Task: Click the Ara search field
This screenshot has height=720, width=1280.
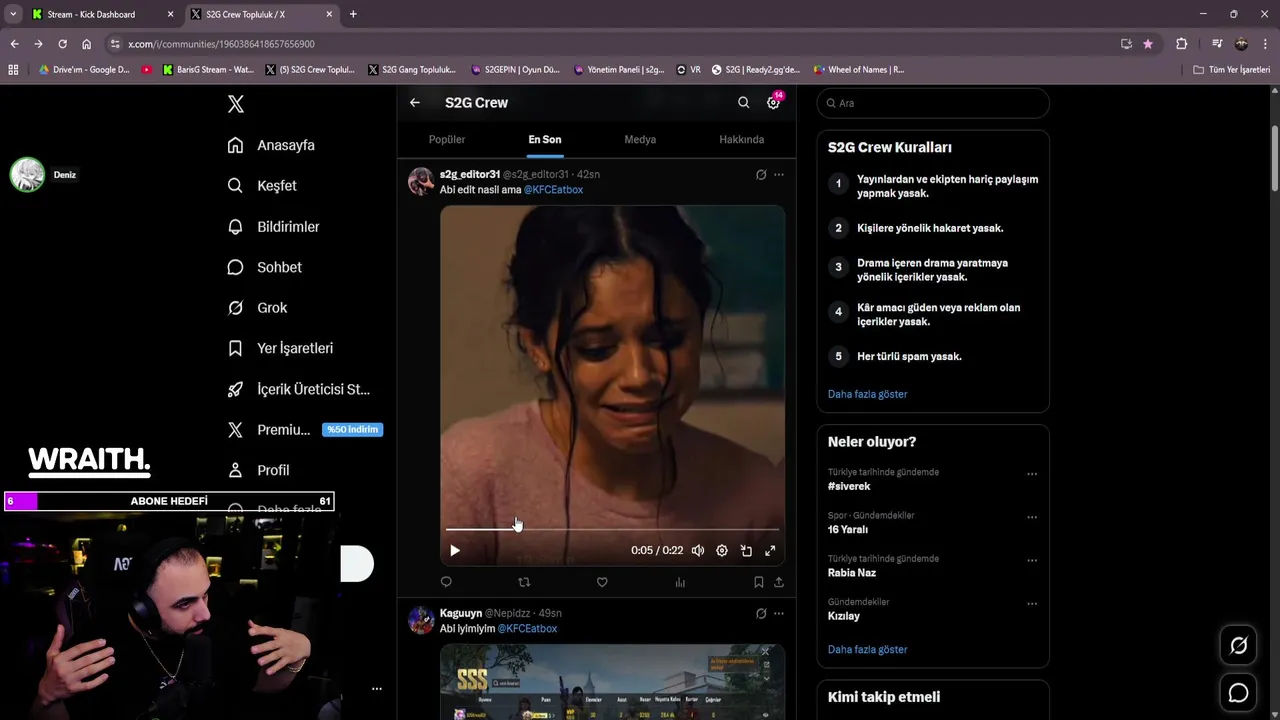Action: click(x=933, y=103)
